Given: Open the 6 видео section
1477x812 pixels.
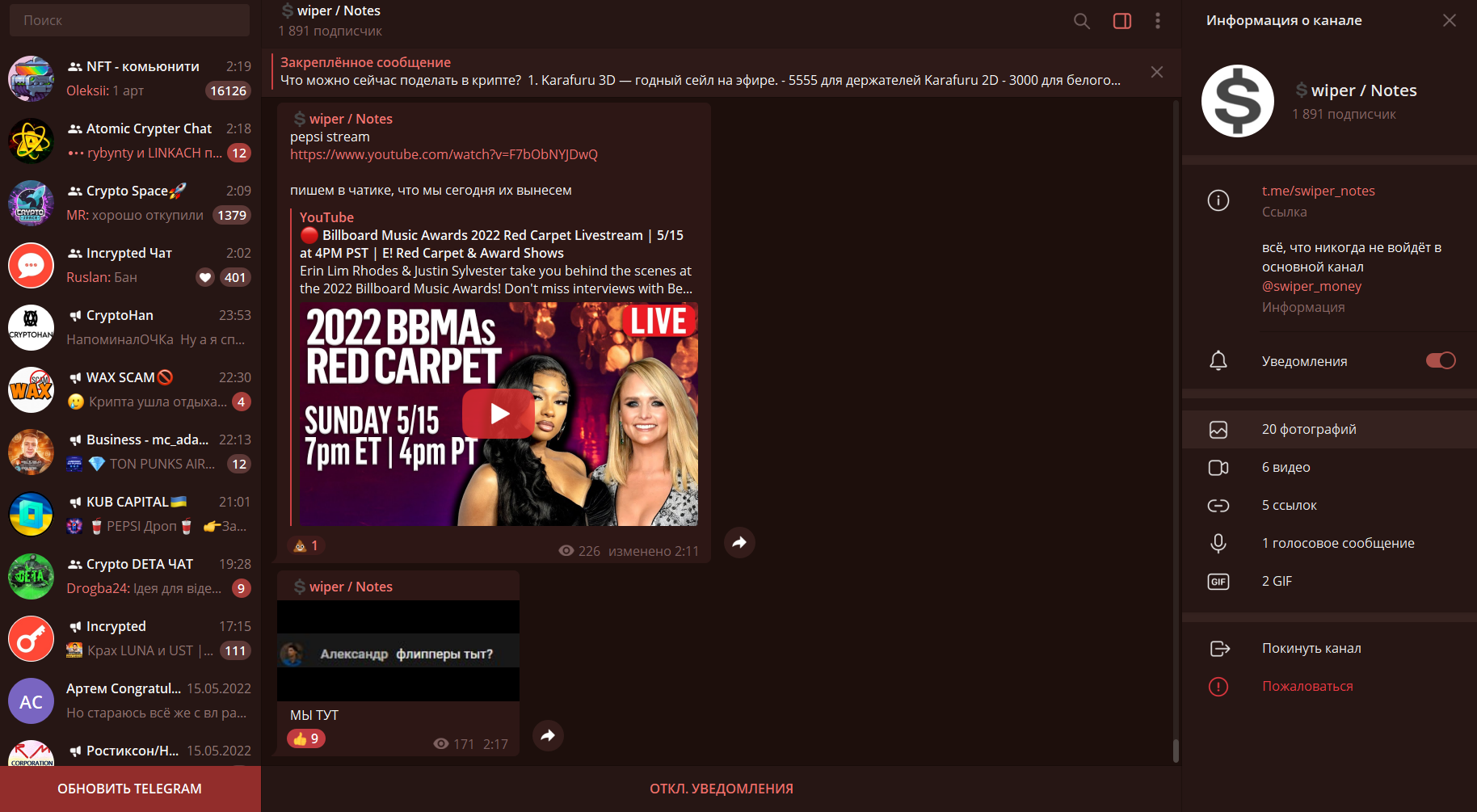Looking at the screenshot, I should click(x=1329, y=467).
